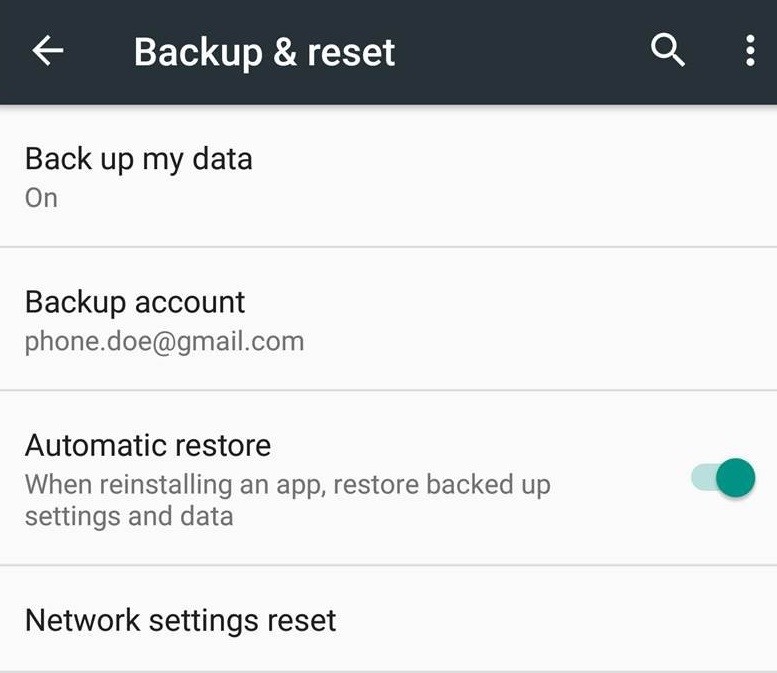Click the phone.doe@gmail.com account email

(164, 342)
